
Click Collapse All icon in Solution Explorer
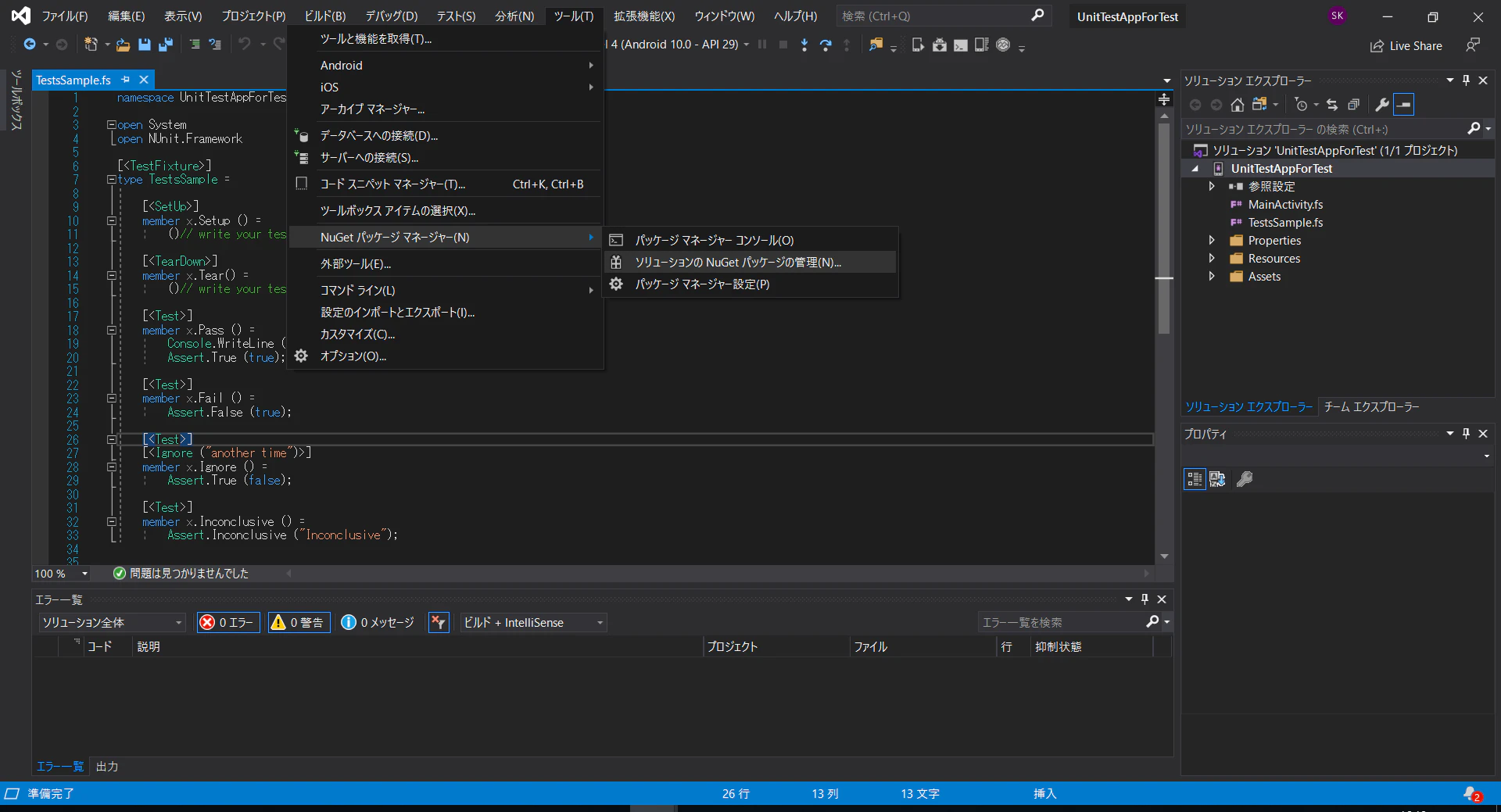pyautogui.click(x=1354, y=105)
